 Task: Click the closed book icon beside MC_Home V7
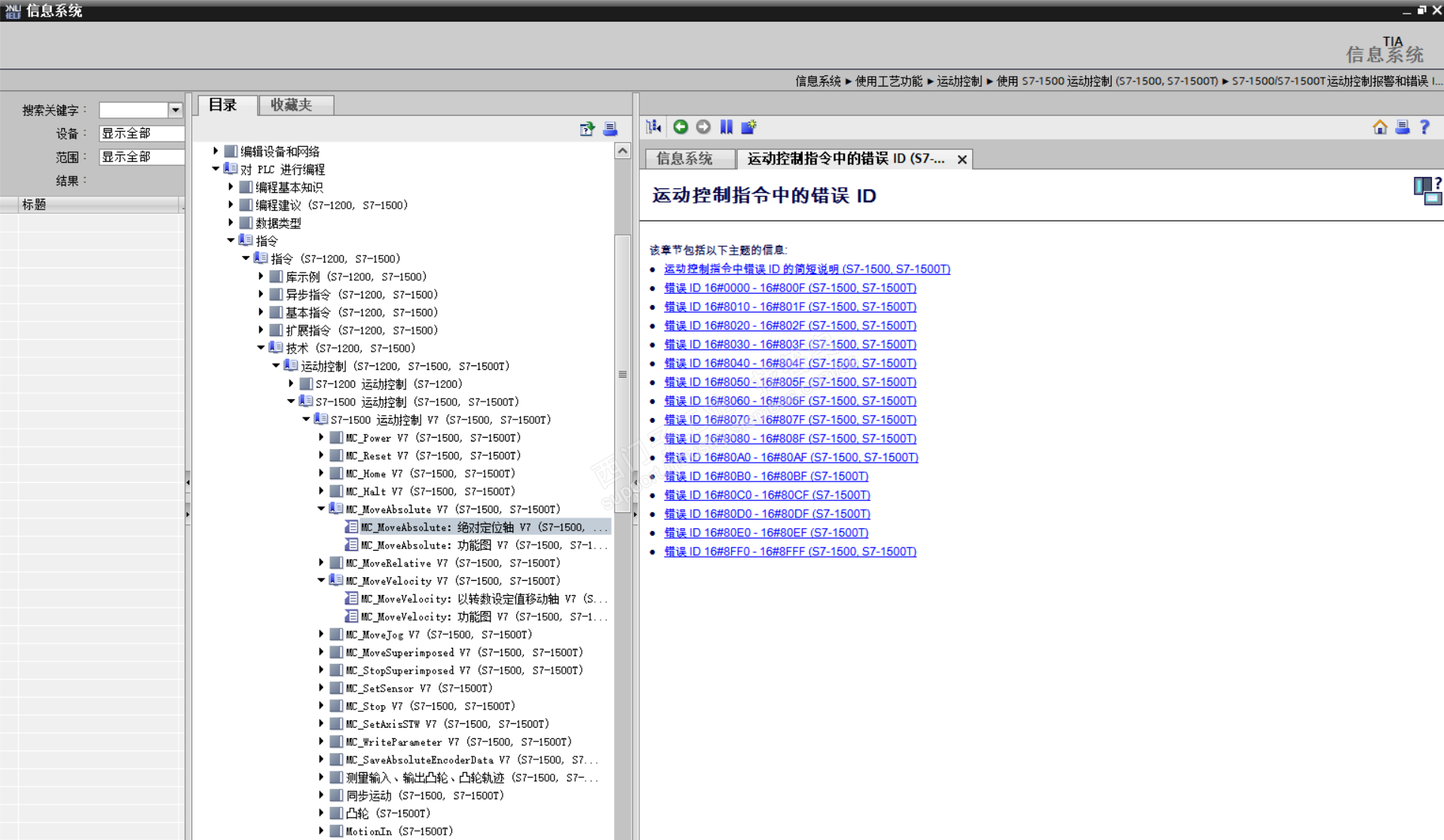[x=336, y=473]
